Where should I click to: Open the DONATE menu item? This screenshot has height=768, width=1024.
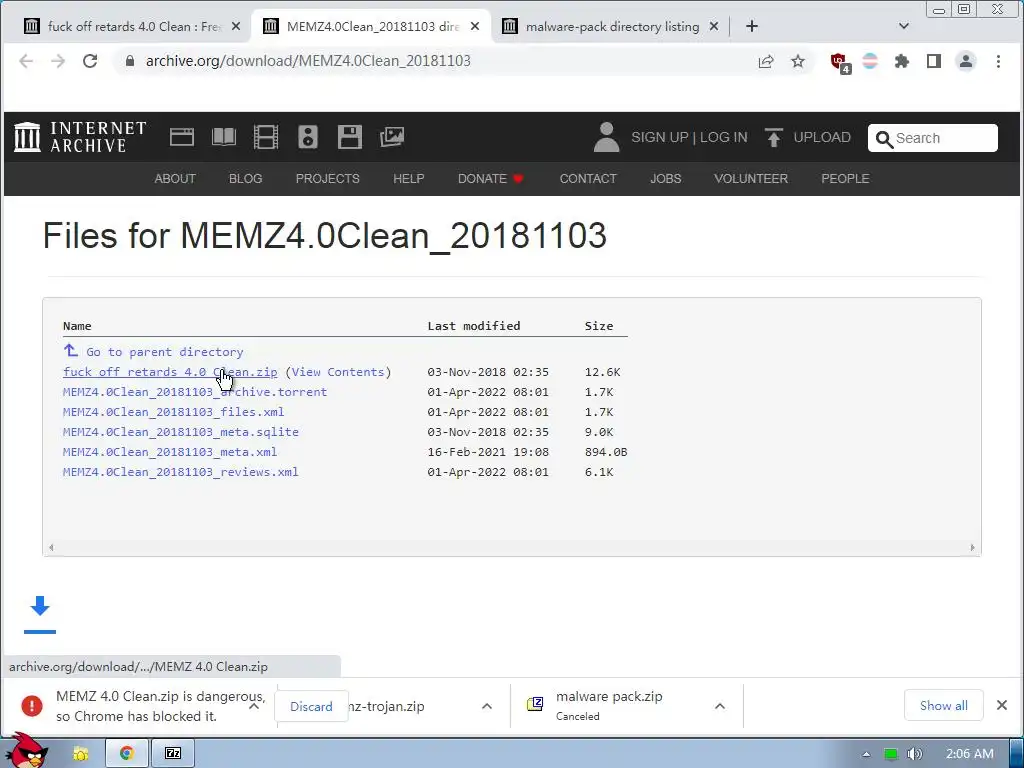point(490,178)
